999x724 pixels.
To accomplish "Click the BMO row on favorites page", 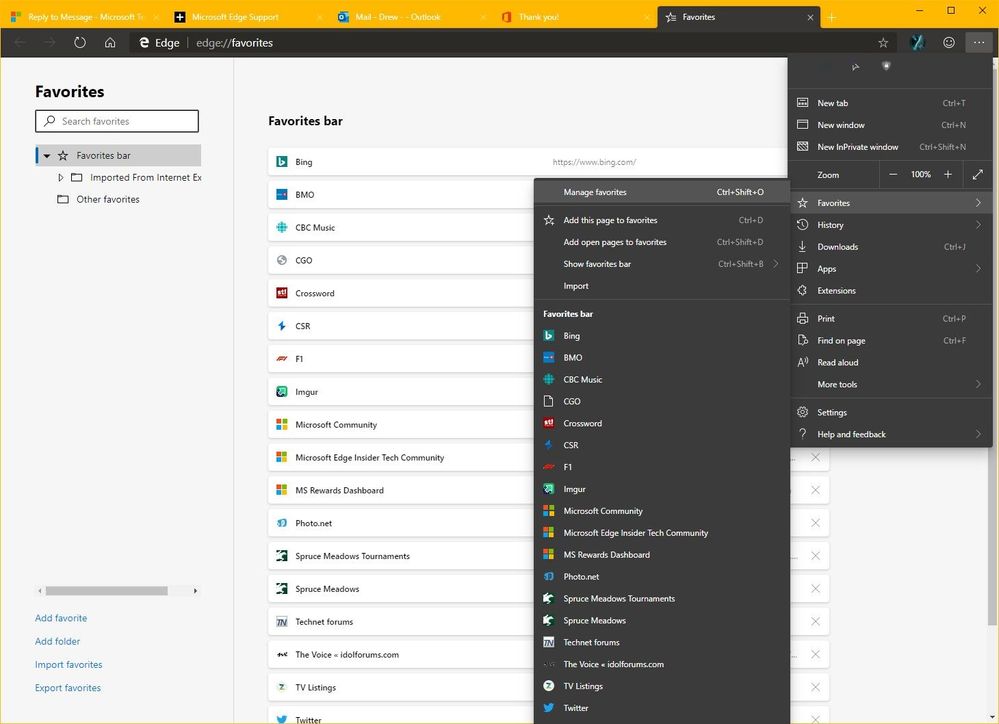I will [400, 194].
